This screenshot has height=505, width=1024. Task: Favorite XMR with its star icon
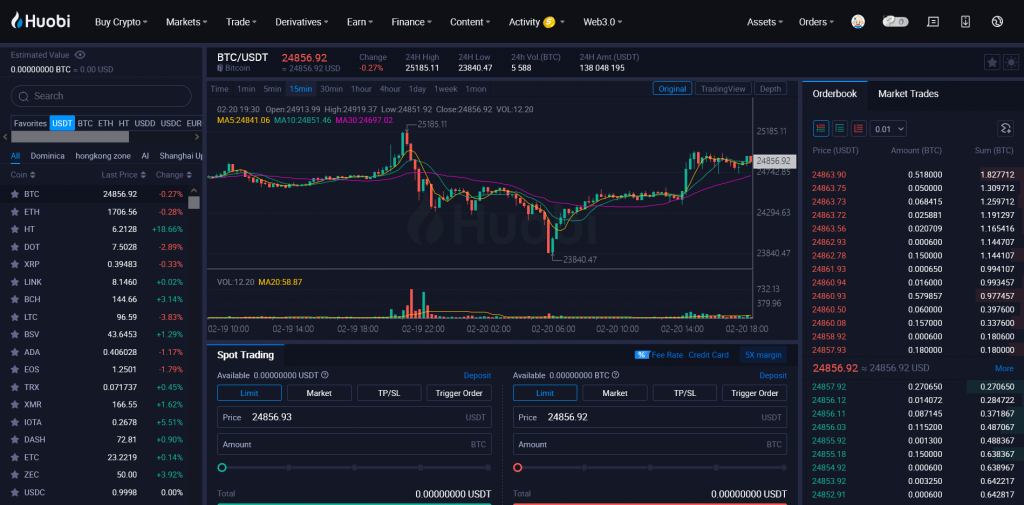14,404
